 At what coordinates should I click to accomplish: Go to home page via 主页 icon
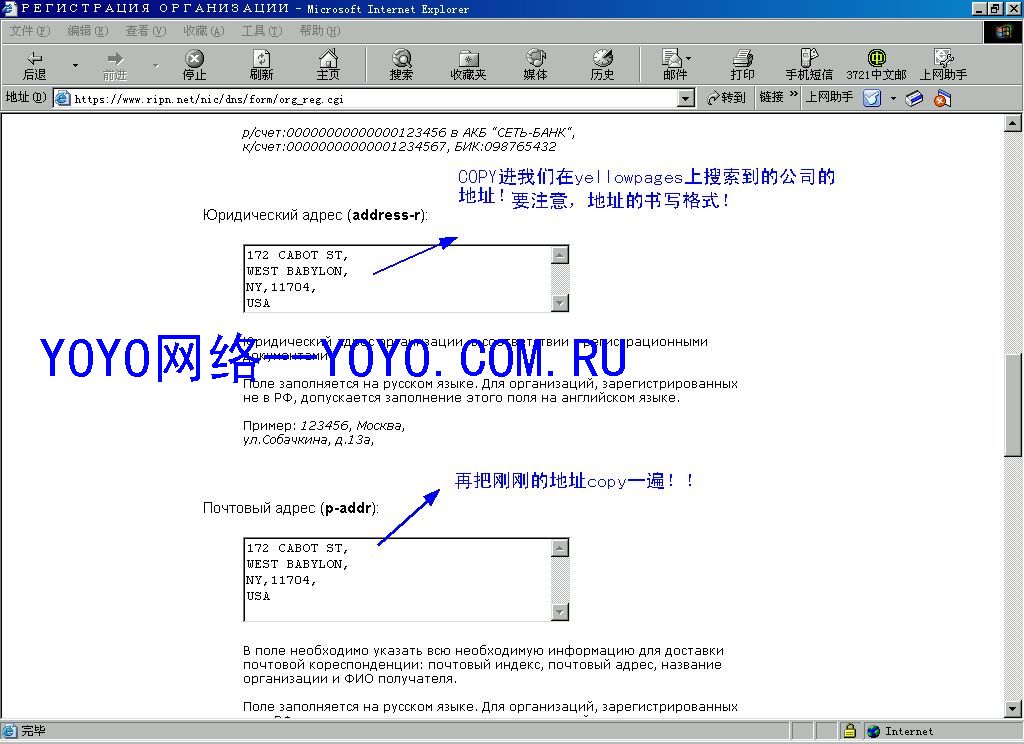click(328, 58)
